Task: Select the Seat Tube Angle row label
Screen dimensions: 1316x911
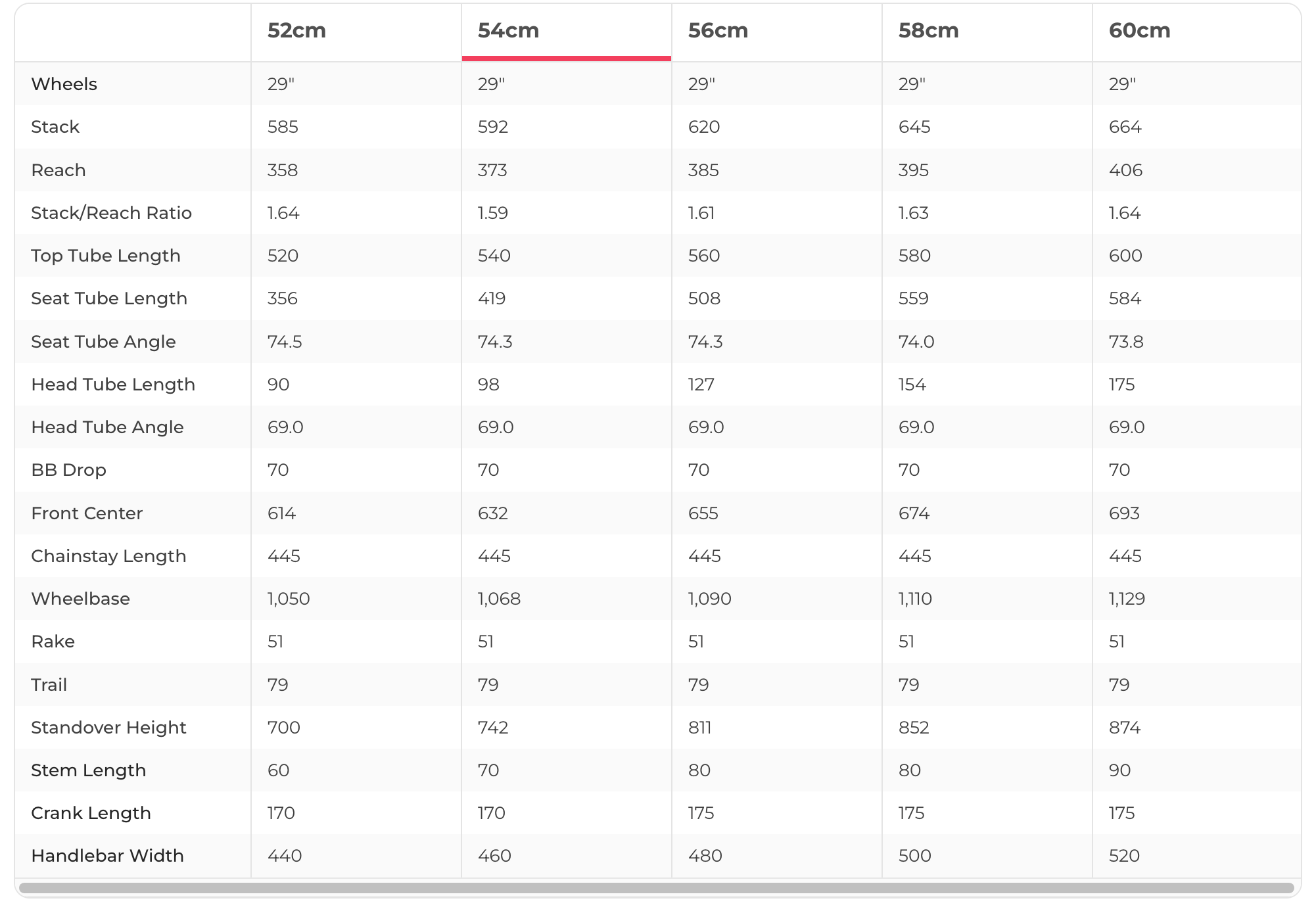Action: 103,342
